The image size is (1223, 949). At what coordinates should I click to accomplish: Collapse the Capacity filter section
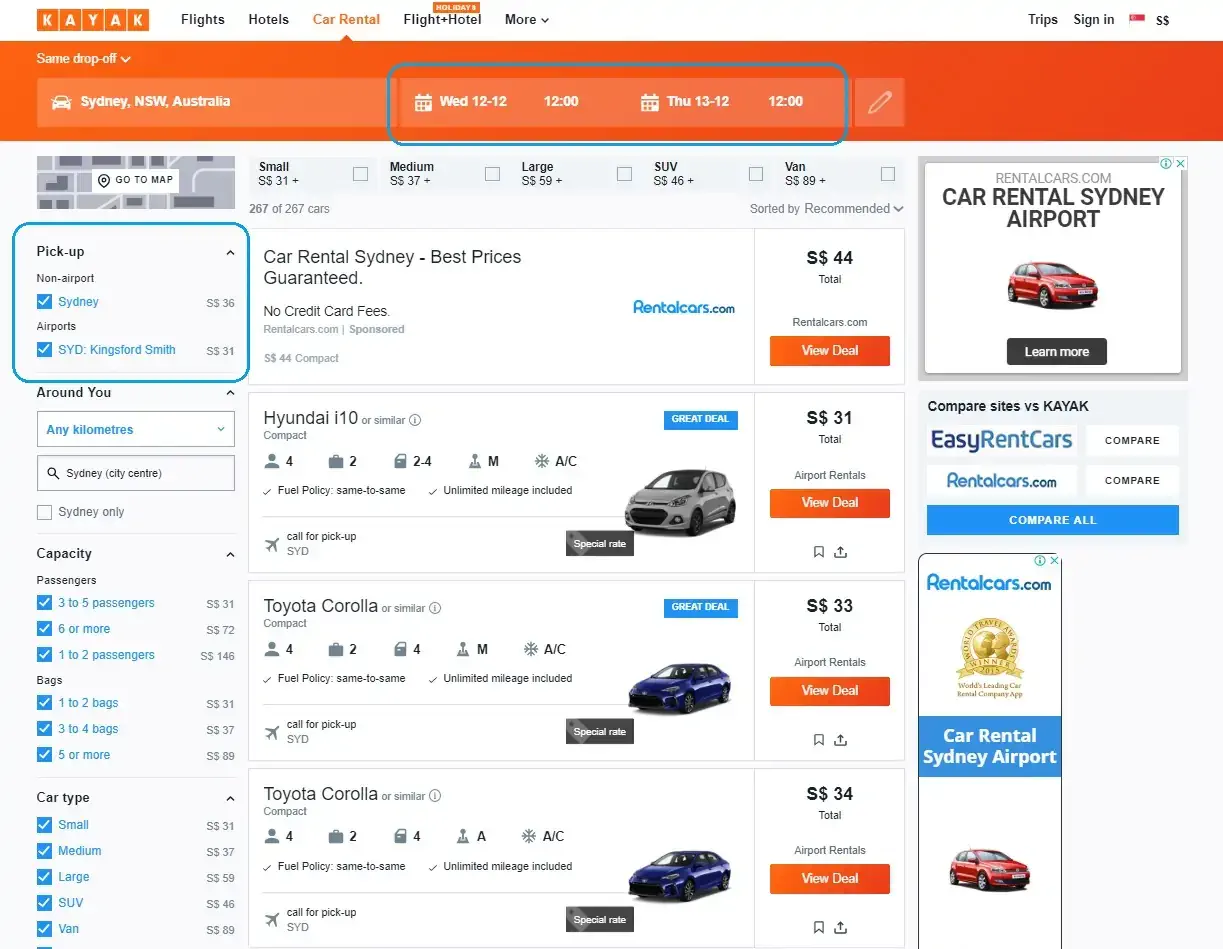[x=230, y=555]
